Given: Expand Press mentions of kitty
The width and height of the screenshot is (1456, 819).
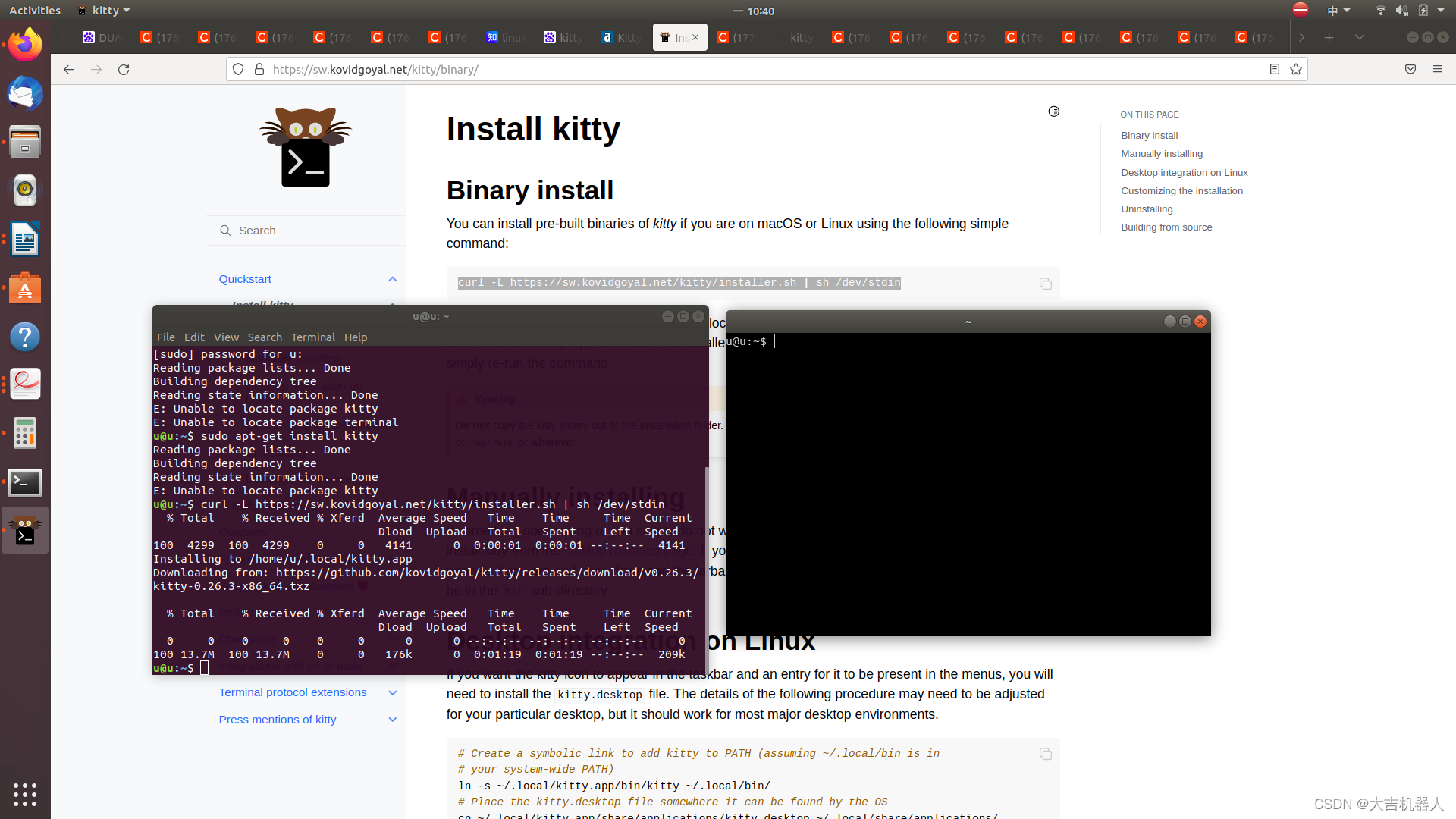Looking at the screenshot, I should click(392, 719).
